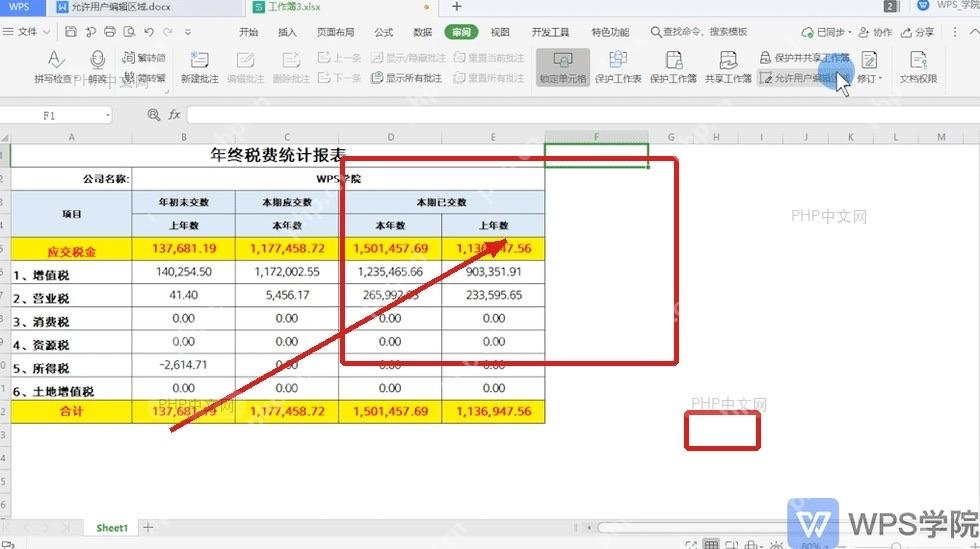Click the command search box (查找命令)

(699, 32)
